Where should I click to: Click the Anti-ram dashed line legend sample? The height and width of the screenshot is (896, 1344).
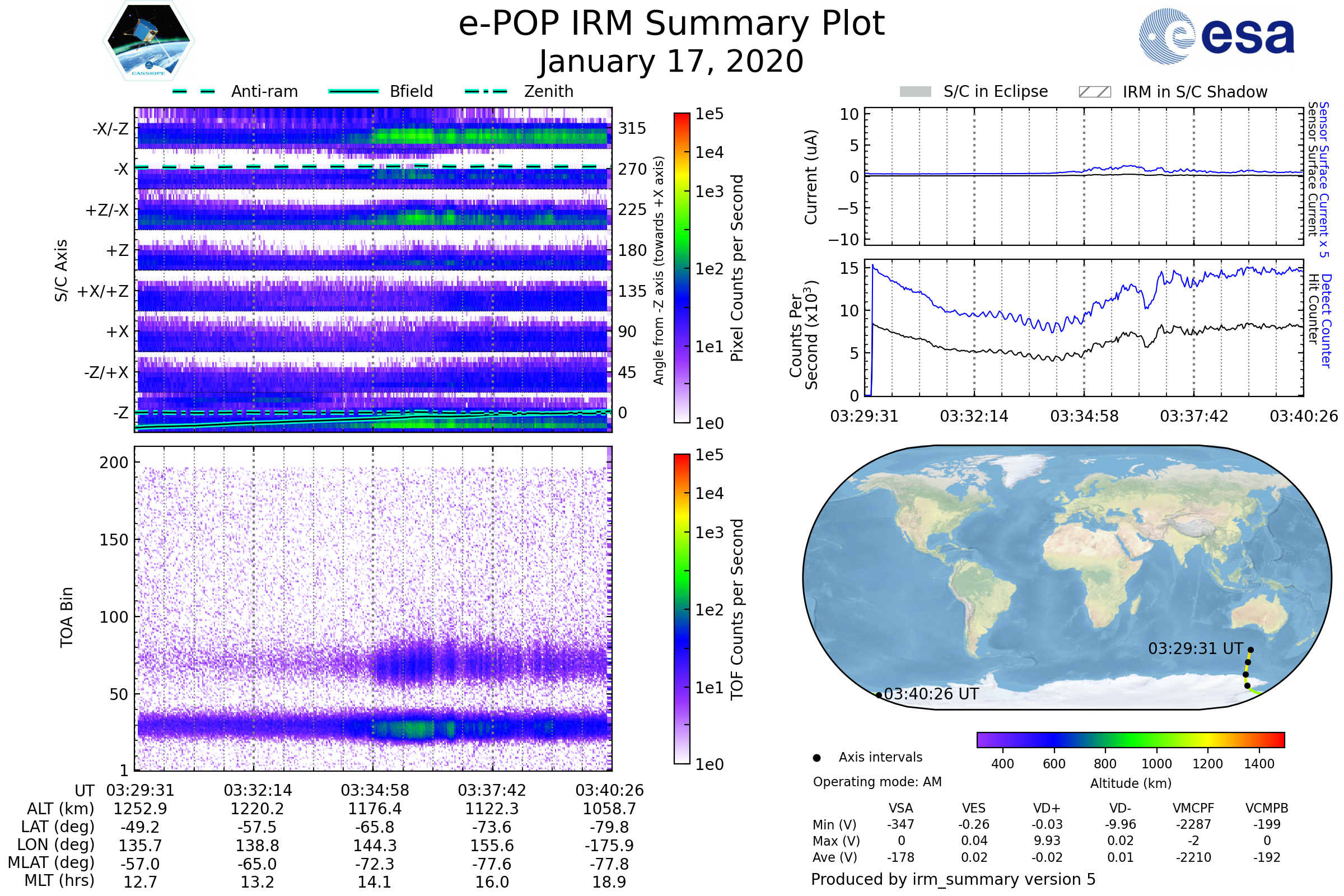194,91
